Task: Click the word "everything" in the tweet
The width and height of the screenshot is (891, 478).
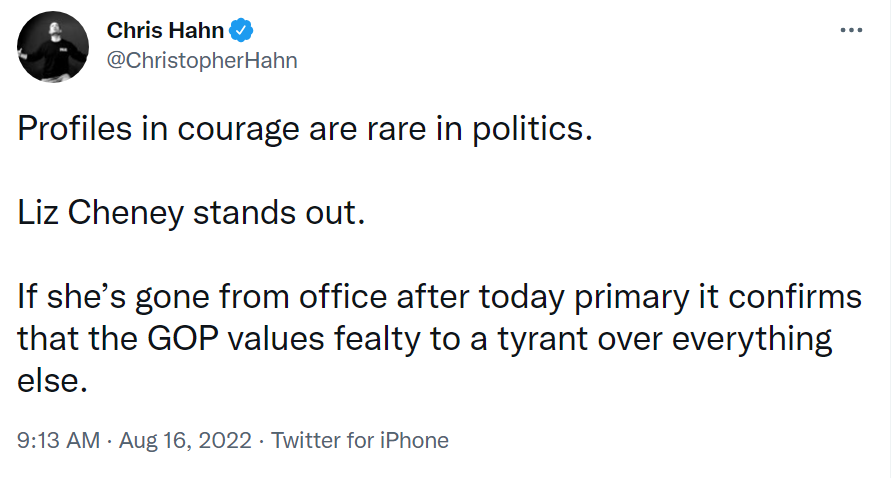Action: (x=751, y=339)
